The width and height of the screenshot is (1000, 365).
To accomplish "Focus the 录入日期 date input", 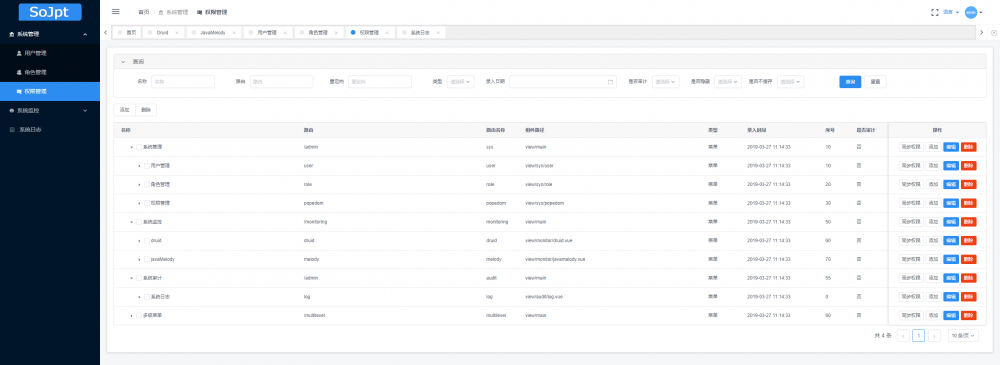I will click(x=563, y=82).
